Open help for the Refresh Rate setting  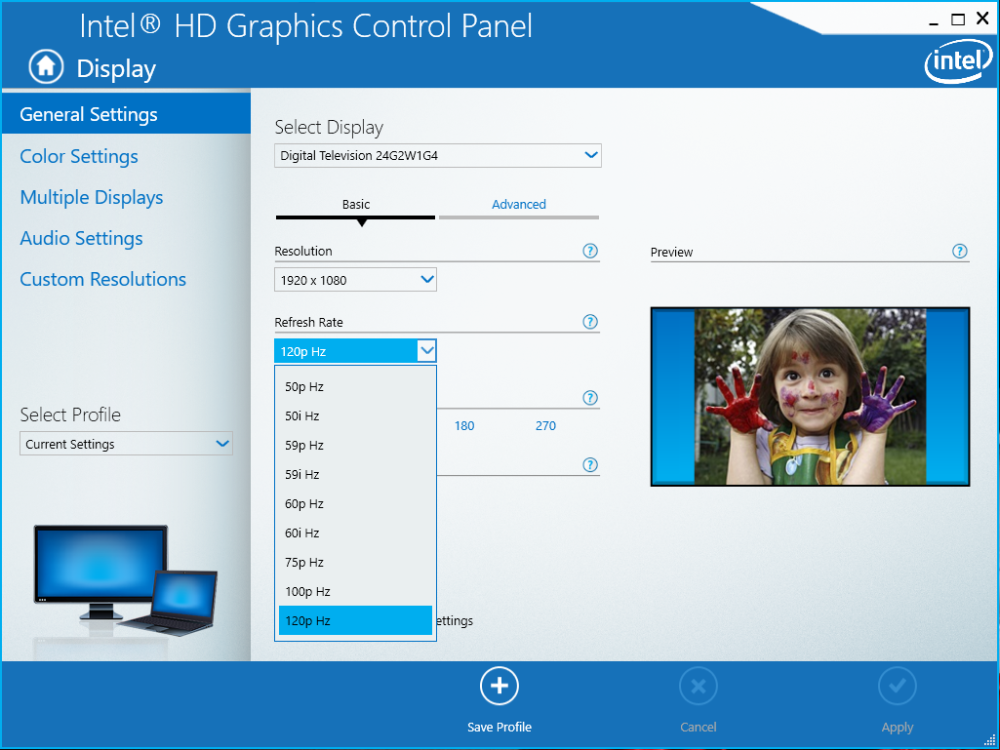(591, 322)
